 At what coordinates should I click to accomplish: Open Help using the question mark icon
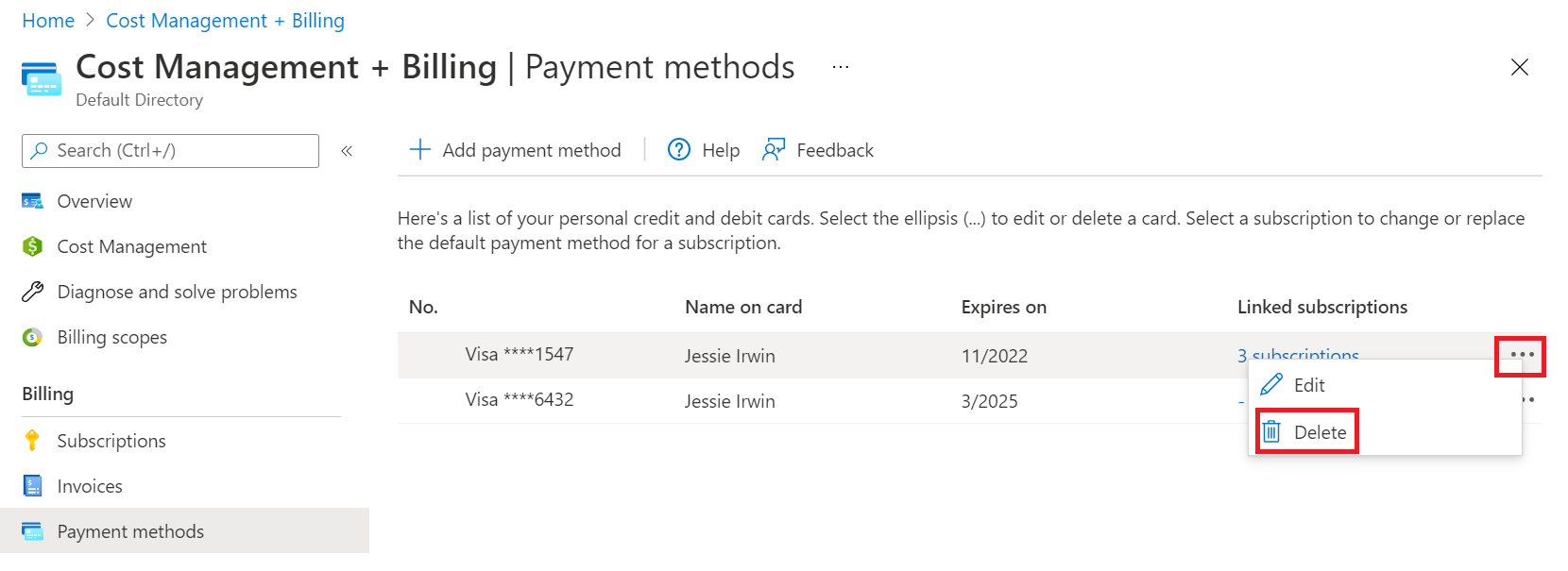pos(678,149)
